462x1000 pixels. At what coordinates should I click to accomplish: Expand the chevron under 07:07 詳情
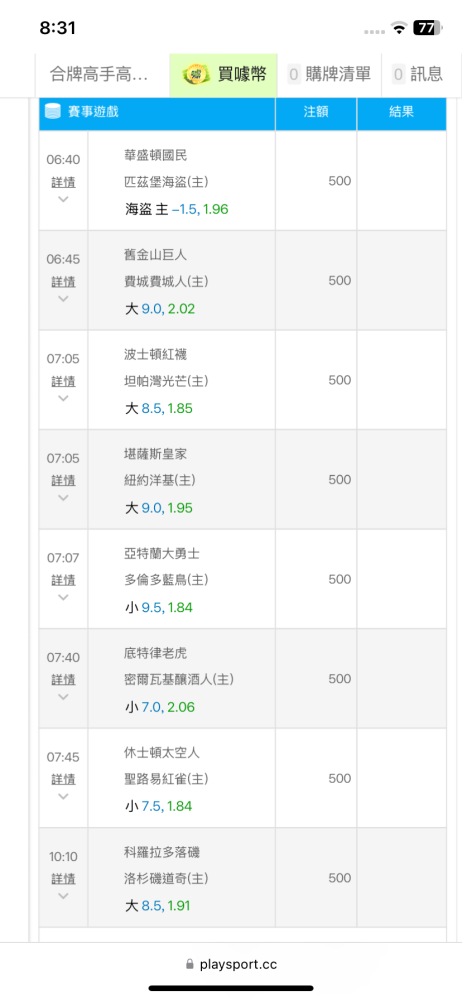click(x=63, y=597)
